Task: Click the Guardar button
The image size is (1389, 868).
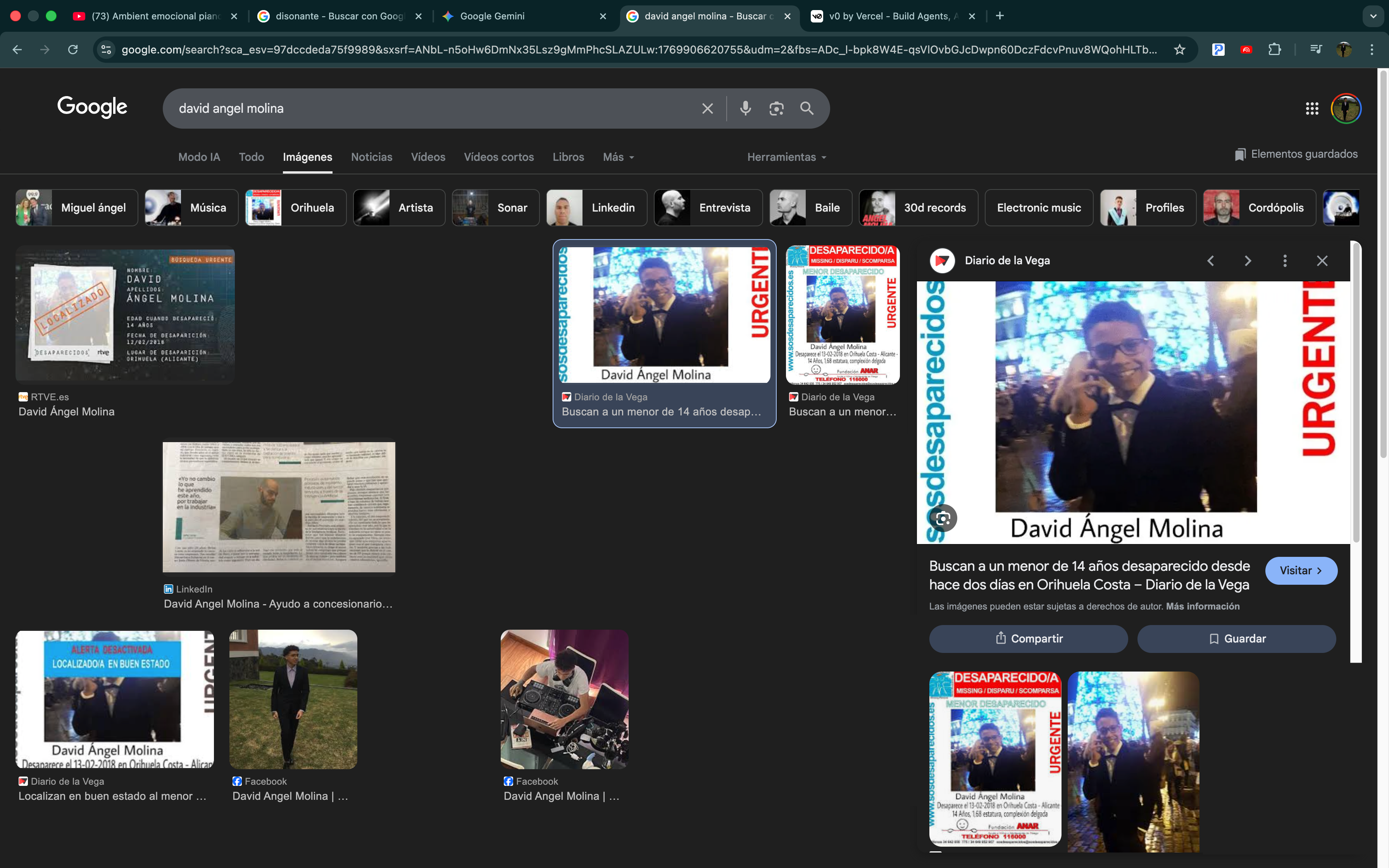Action: (x=1236, y=638)
